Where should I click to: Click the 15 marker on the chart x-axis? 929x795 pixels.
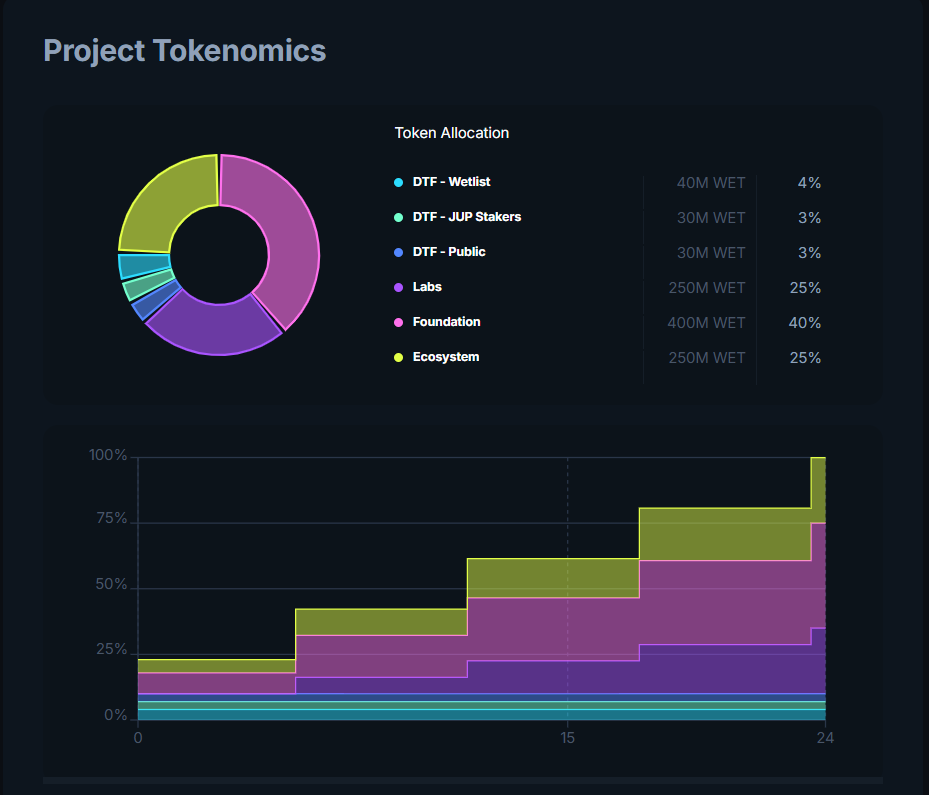[567, 739]
